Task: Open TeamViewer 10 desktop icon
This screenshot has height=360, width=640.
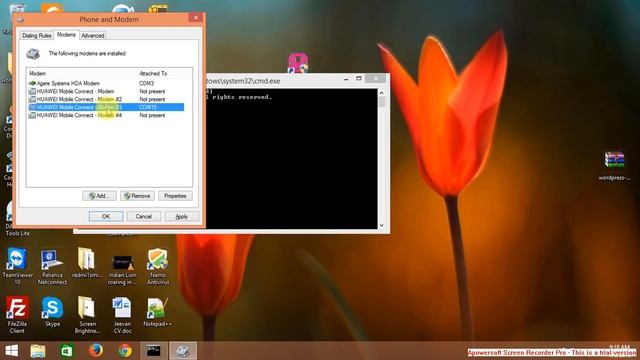Action: [x=17, y=266]
